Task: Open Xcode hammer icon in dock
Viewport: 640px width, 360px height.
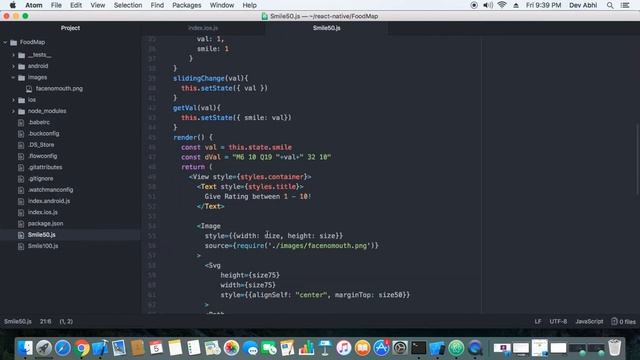Action: point(100,348)
